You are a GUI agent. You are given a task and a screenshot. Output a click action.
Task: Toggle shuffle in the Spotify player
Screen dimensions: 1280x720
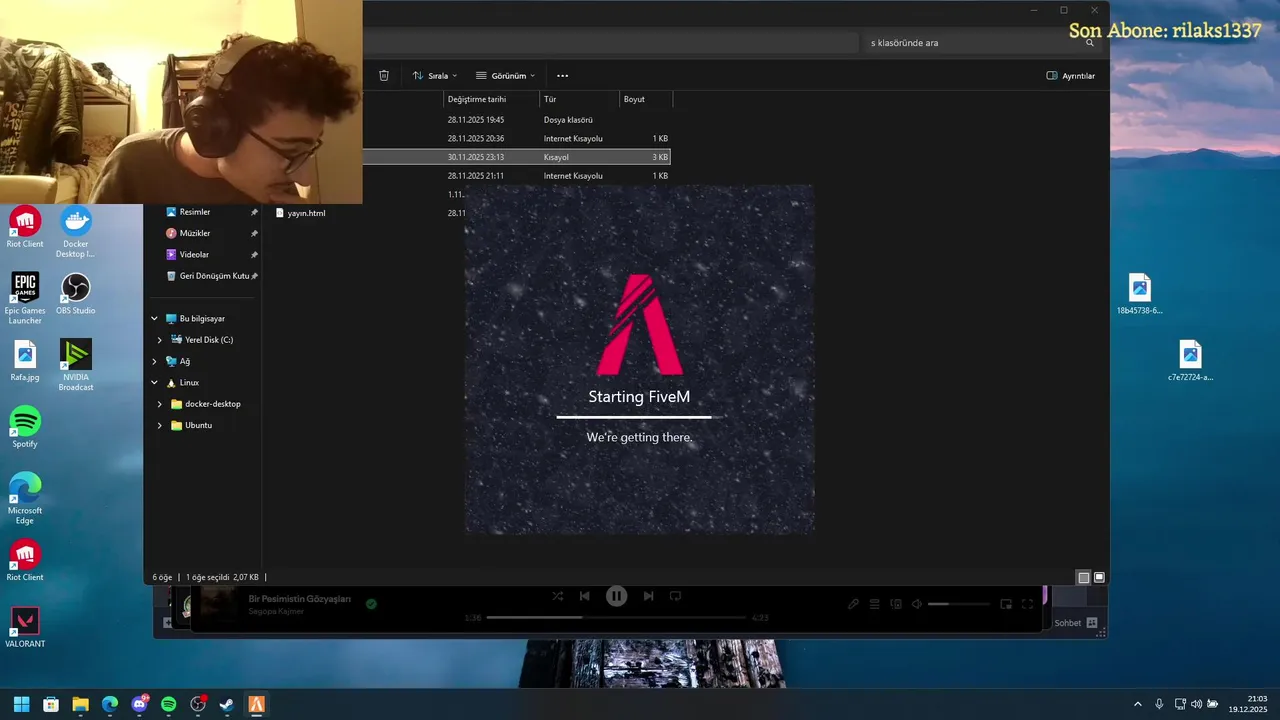tap(557, 596)
